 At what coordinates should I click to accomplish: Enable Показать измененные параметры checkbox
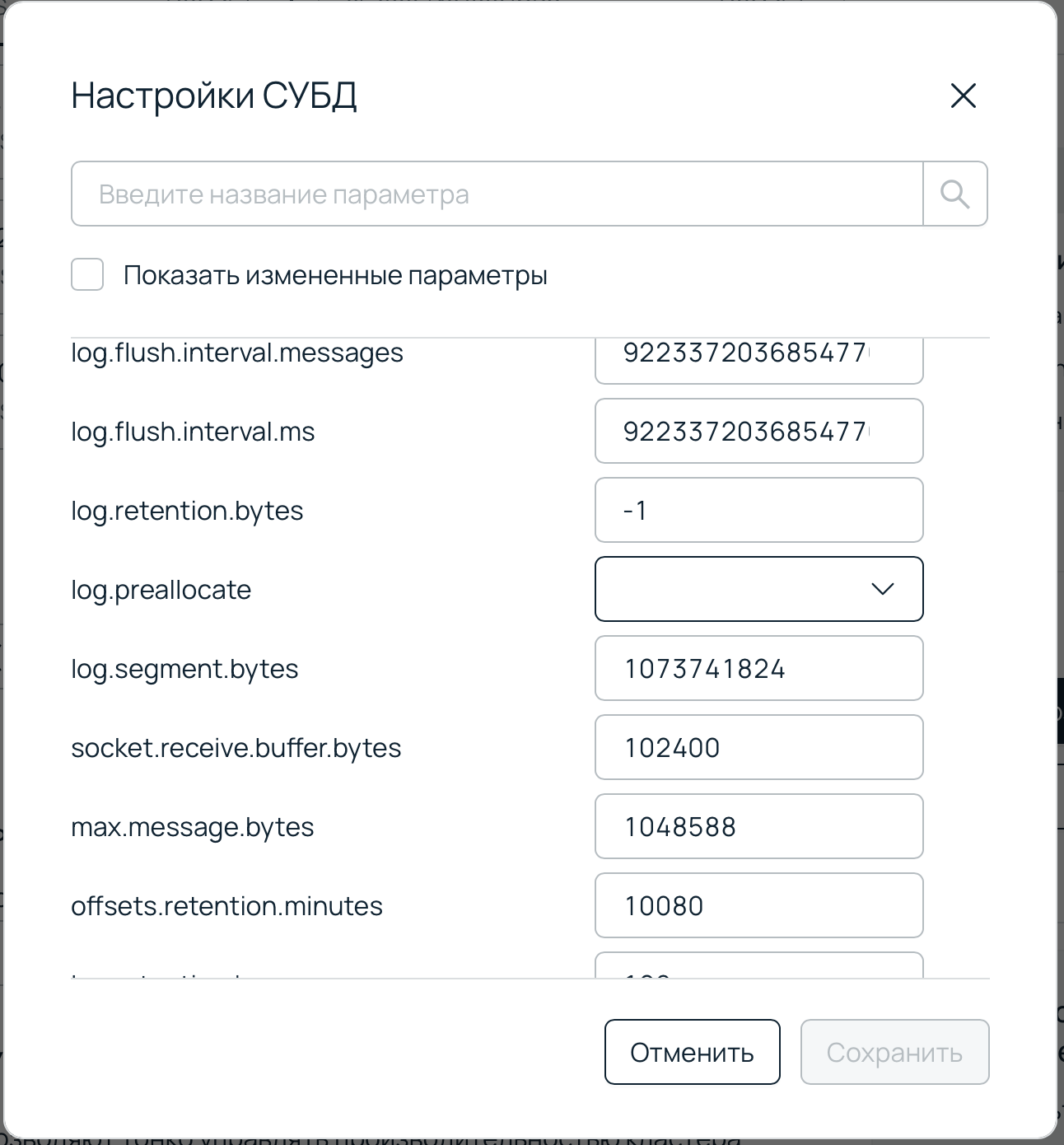(x=86, y=275)
